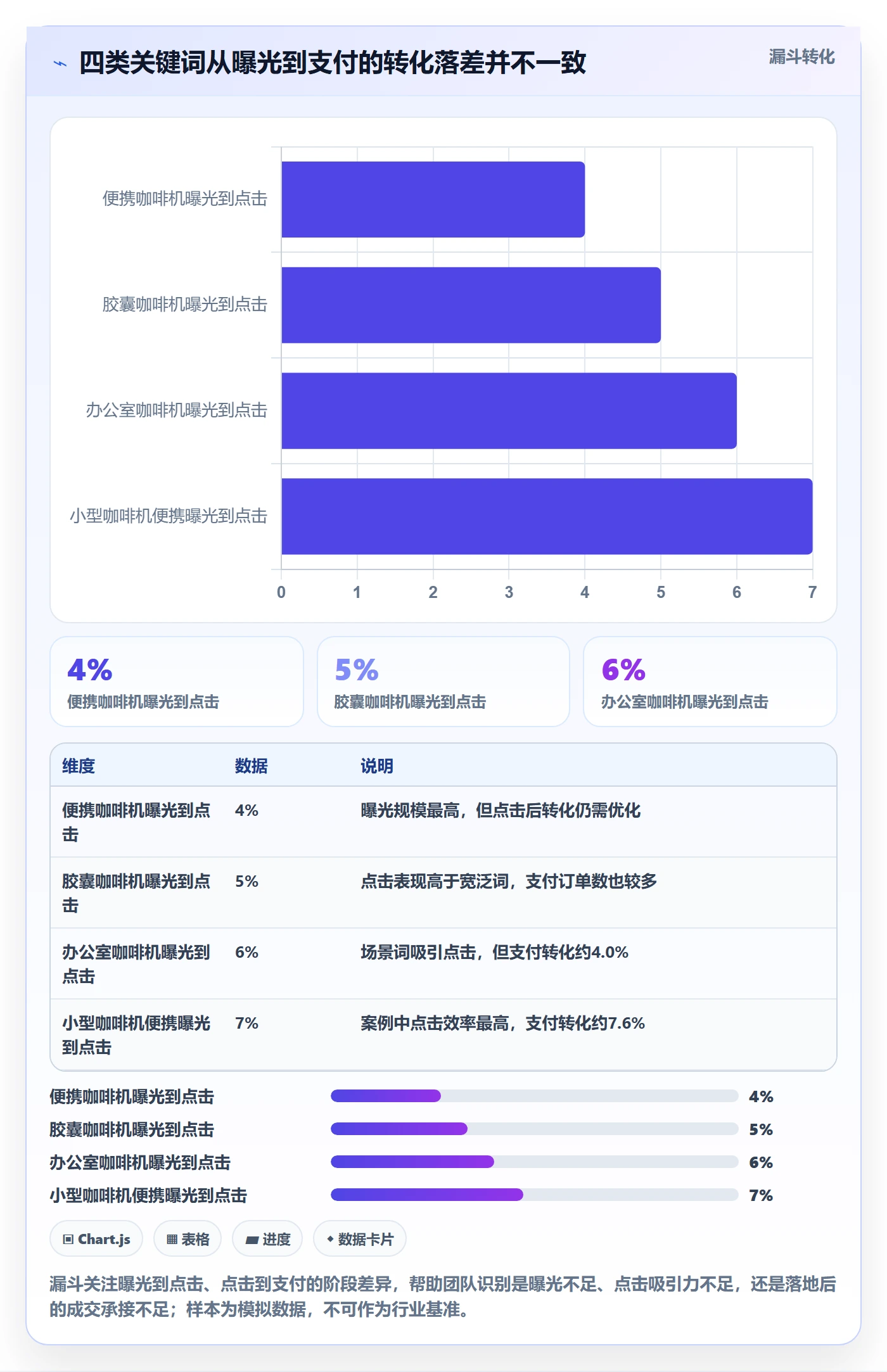Click description 点击表现高于宽泛词，支付订单数也较多
887x1372 pixels.
[509, 881]
